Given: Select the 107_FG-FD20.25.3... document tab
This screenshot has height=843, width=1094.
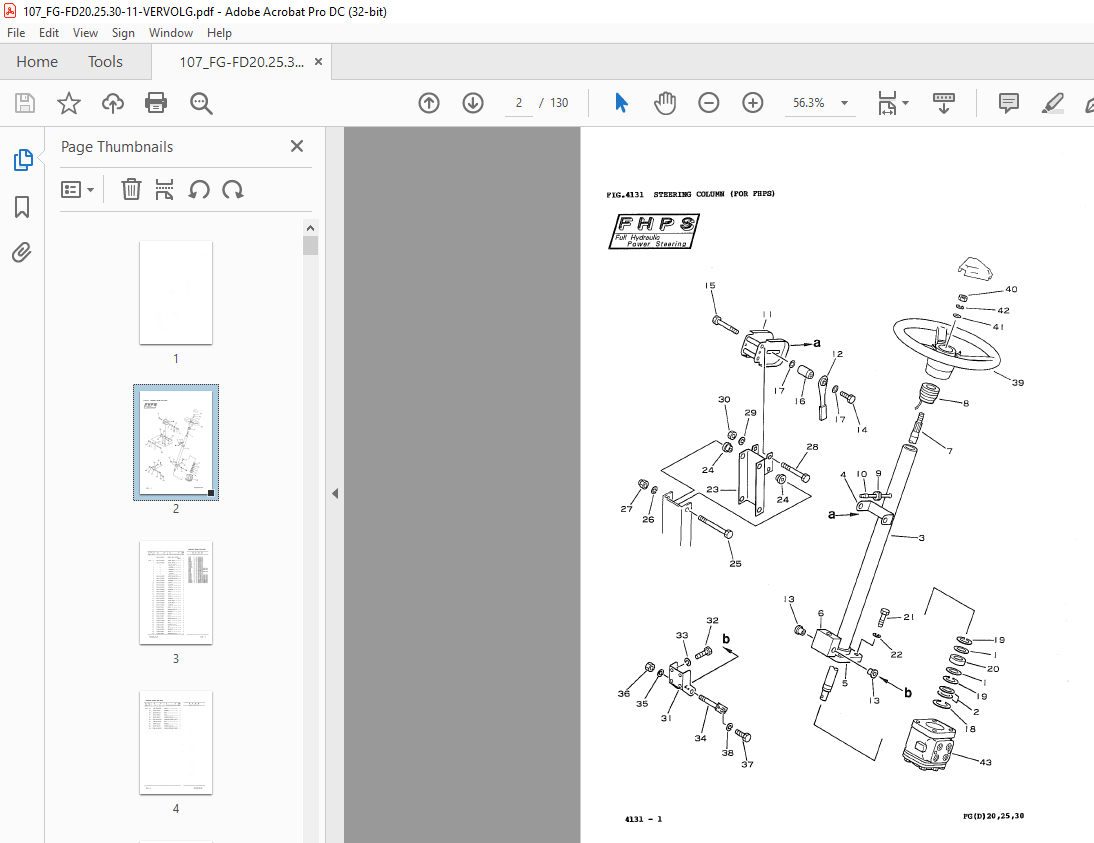Looking at the screenshot, I should click(241, 62).
